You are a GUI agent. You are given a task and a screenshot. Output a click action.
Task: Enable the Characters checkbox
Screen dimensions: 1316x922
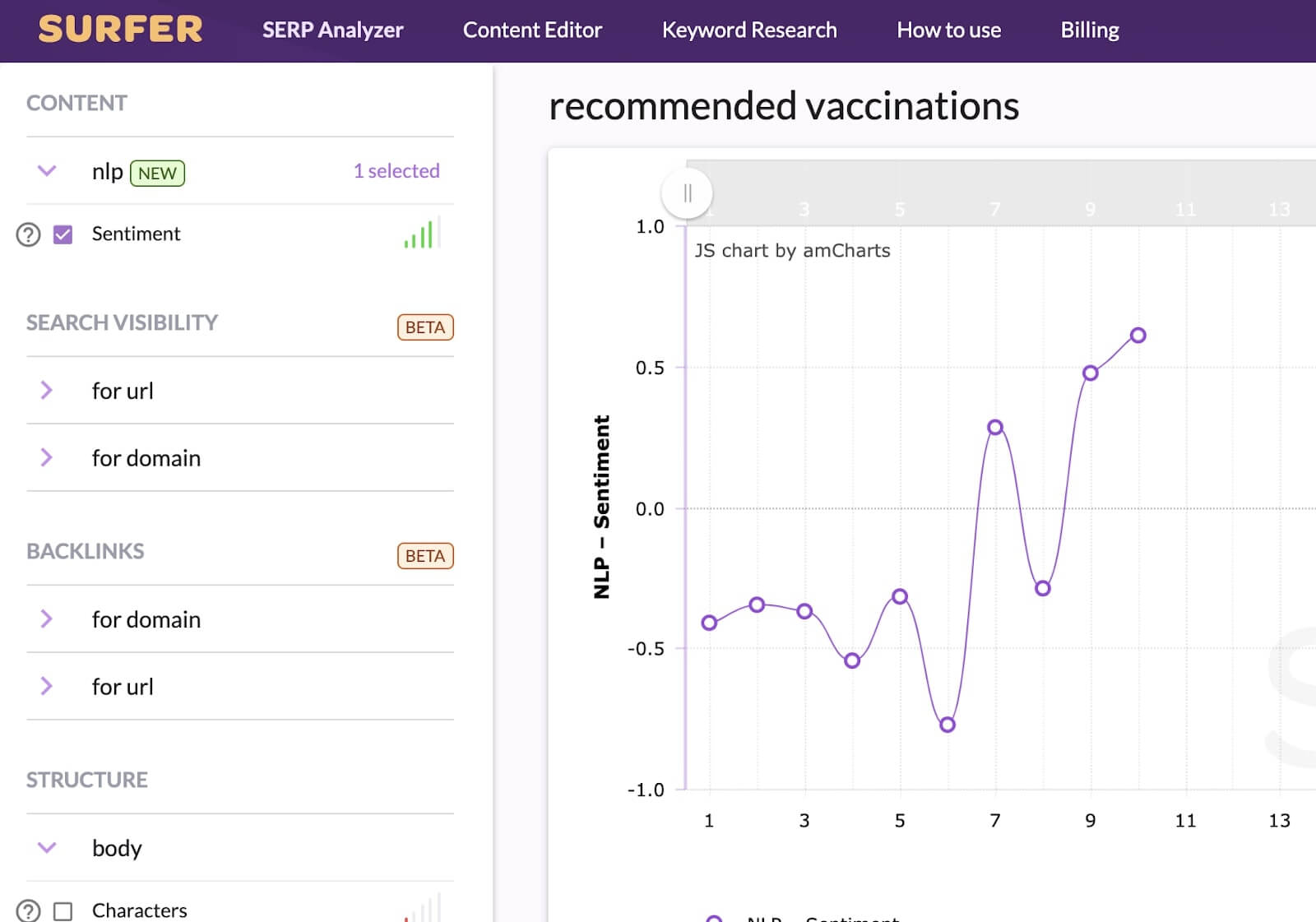pos(63,910)
